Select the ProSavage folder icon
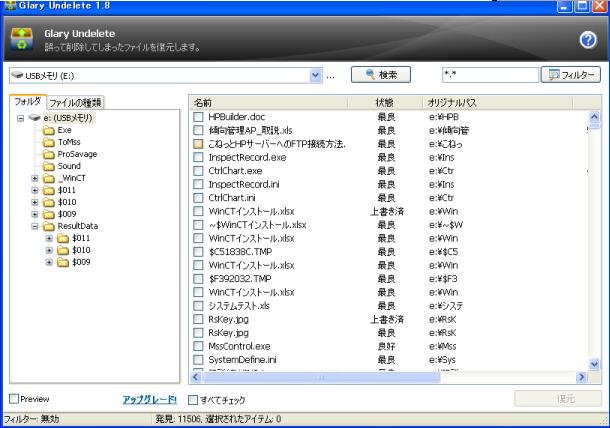610x428 pixels. point(49,154)
